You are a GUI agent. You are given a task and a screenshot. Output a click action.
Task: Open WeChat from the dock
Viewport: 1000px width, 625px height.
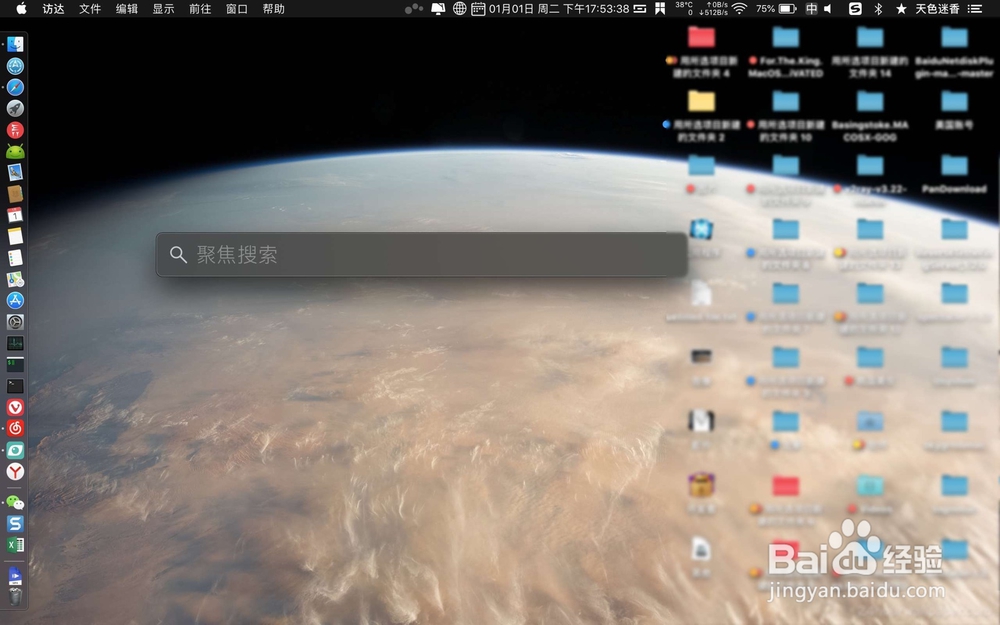coord(15,503)
